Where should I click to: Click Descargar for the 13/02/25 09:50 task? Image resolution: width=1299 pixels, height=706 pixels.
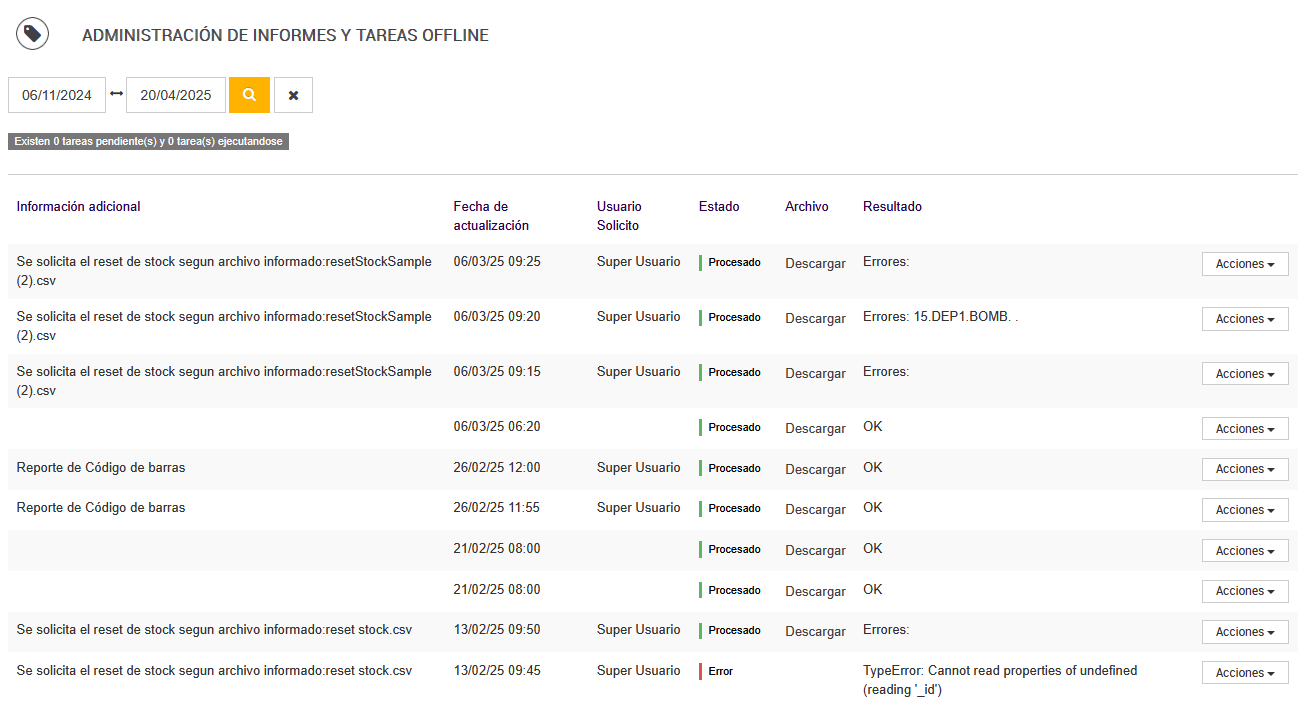[x=815, y=632]
